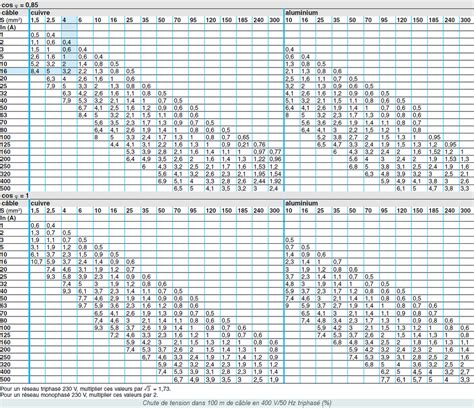Click the highlighted 16 A row header

click(x=14, y=71)
